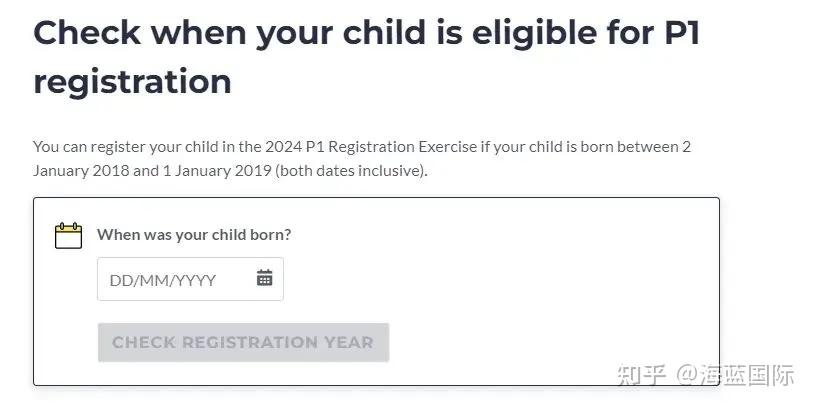Click the word 'registration' on the heading's second line
The height and width of the screenshot is (408, 815).
point(132,80)
